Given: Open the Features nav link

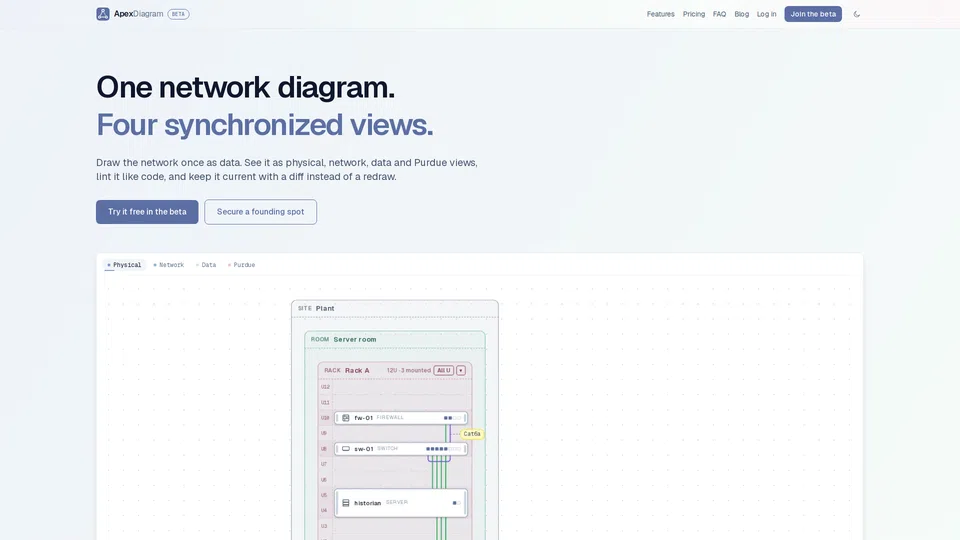Looking at the screenshot, I should point(661,14).
